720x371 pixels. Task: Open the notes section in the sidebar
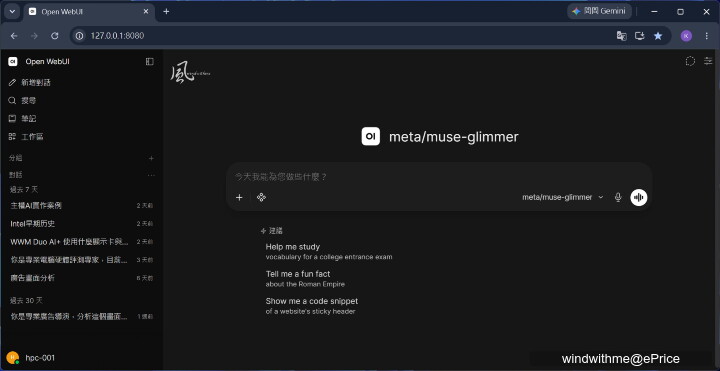12,118
